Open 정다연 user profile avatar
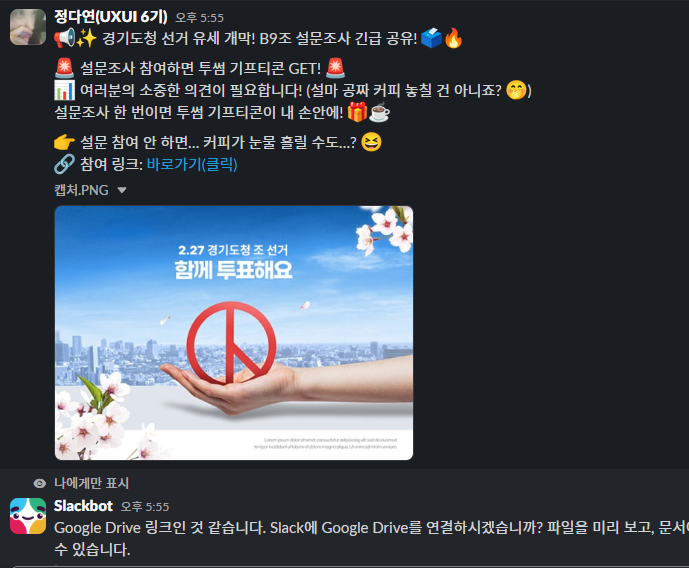The image size is (689, 568). point(28,27)
